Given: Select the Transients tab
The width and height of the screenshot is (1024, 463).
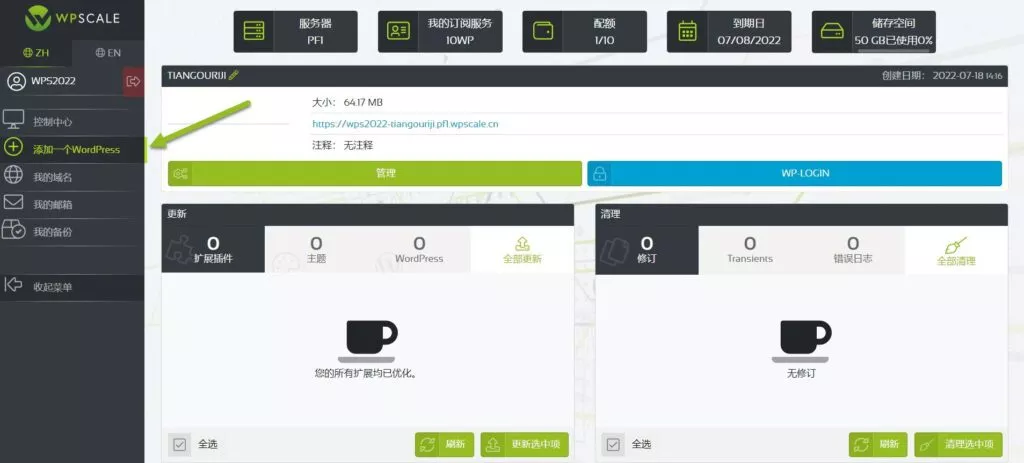Looking at the screenshot, I should pos(750,249).
